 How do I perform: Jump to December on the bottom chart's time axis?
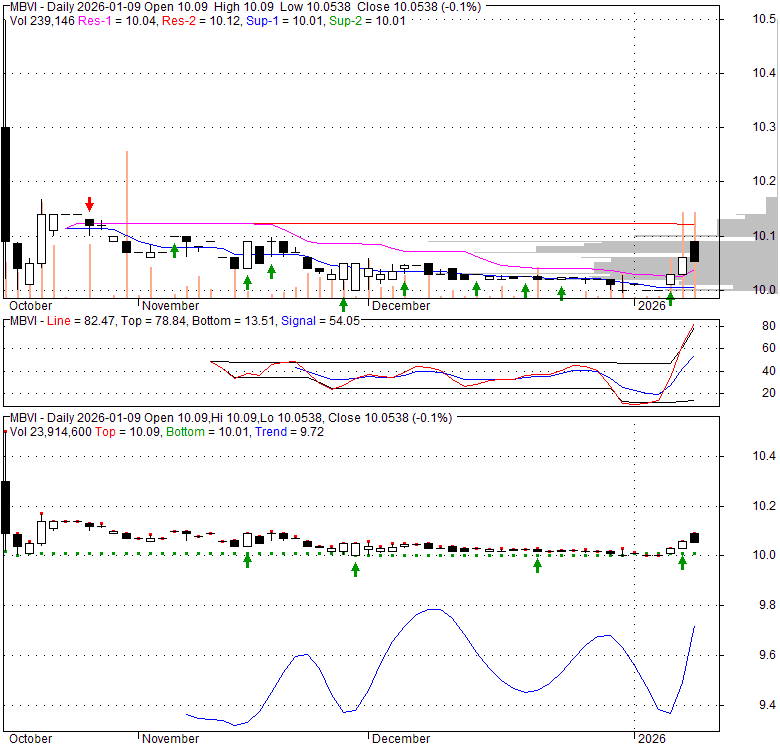point(400,739)
